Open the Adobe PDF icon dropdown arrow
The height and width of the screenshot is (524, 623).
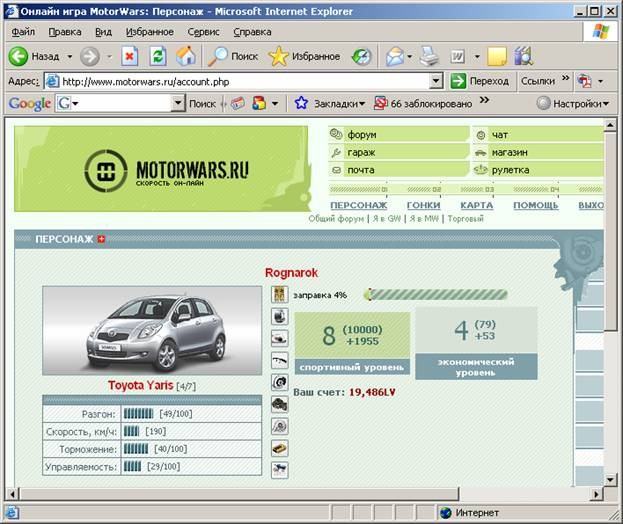coord(600,81)
